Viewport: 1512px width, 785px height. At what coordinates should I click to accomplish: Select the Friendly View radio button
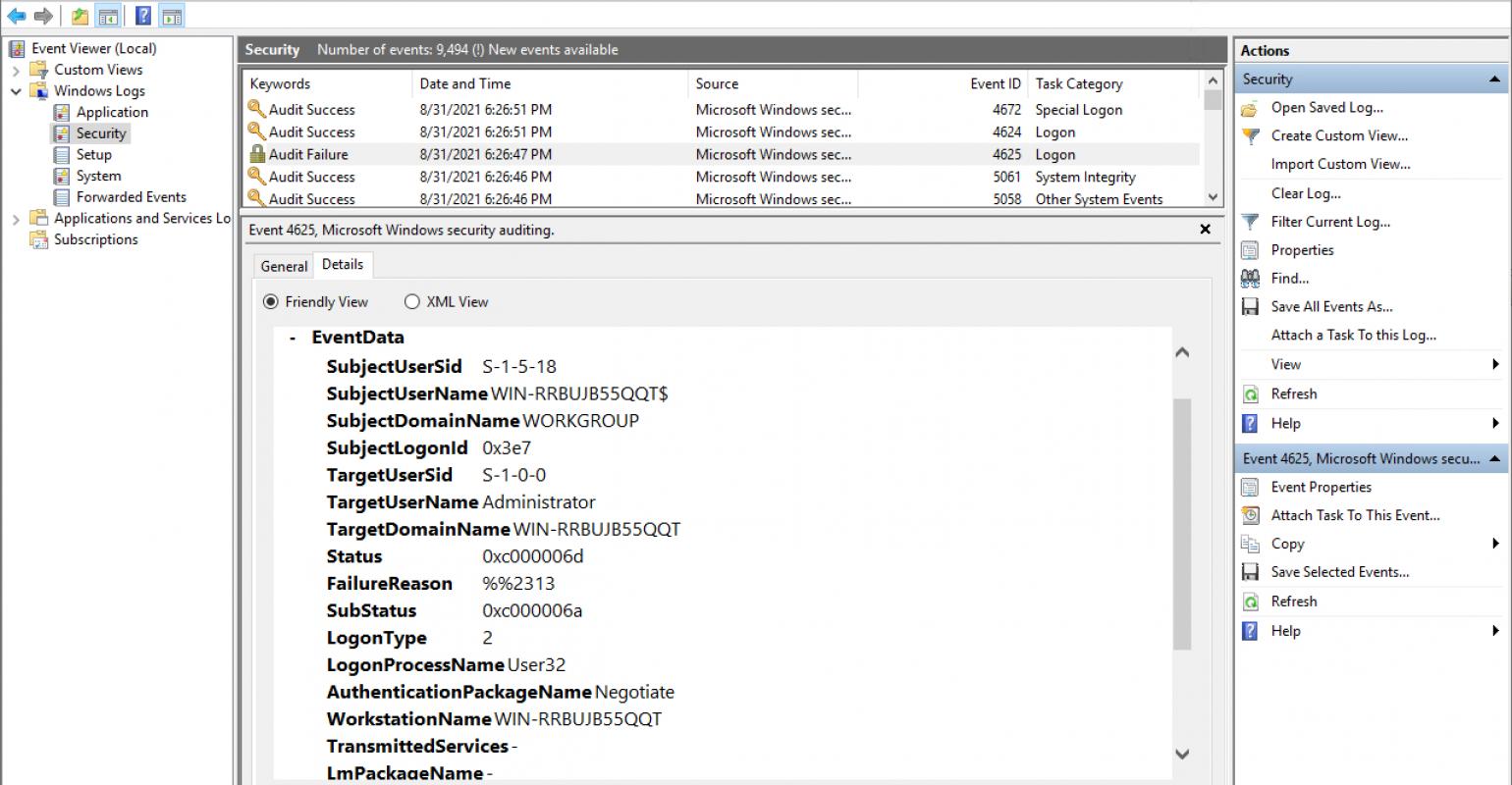(x=271, y=302)
